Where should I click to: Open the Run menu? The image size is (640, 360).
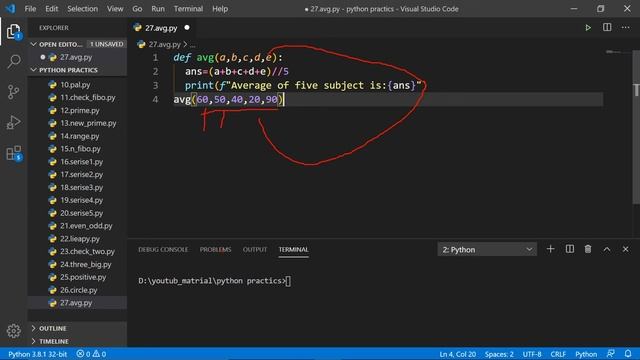158,9
